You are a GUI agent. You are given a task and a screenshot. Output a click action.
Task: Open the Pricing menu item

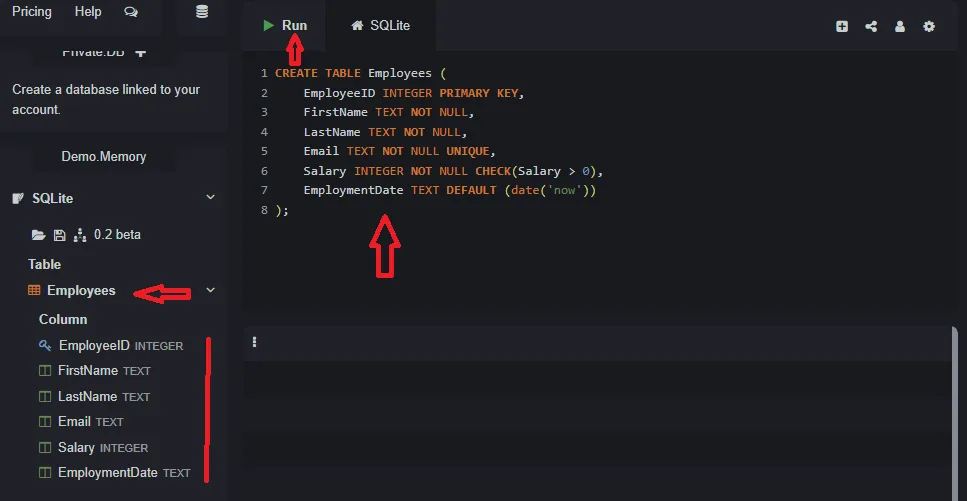click(32, 12)
